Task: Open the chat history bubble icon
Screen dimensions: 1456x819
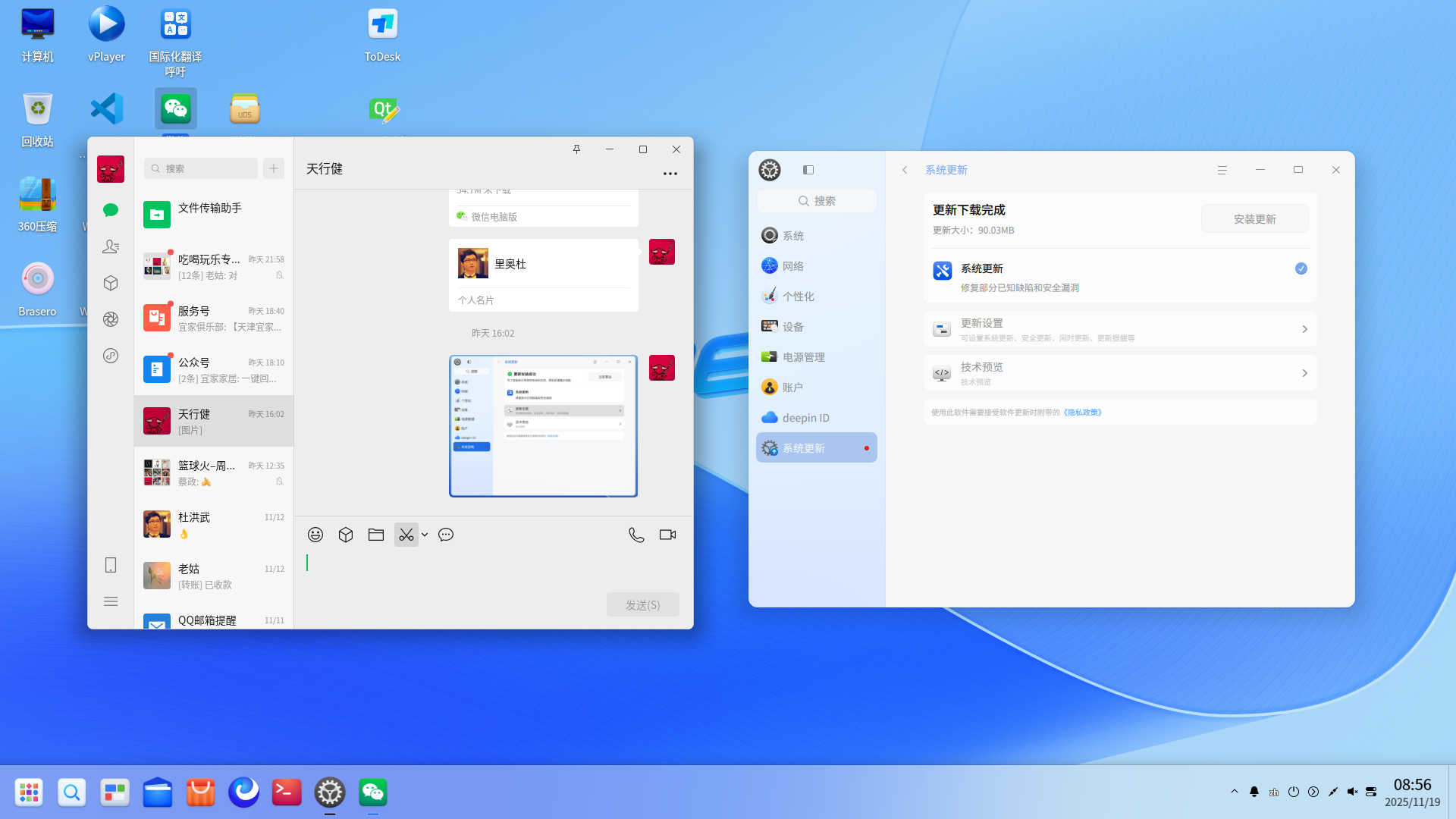Action: (x=446, y=535)
